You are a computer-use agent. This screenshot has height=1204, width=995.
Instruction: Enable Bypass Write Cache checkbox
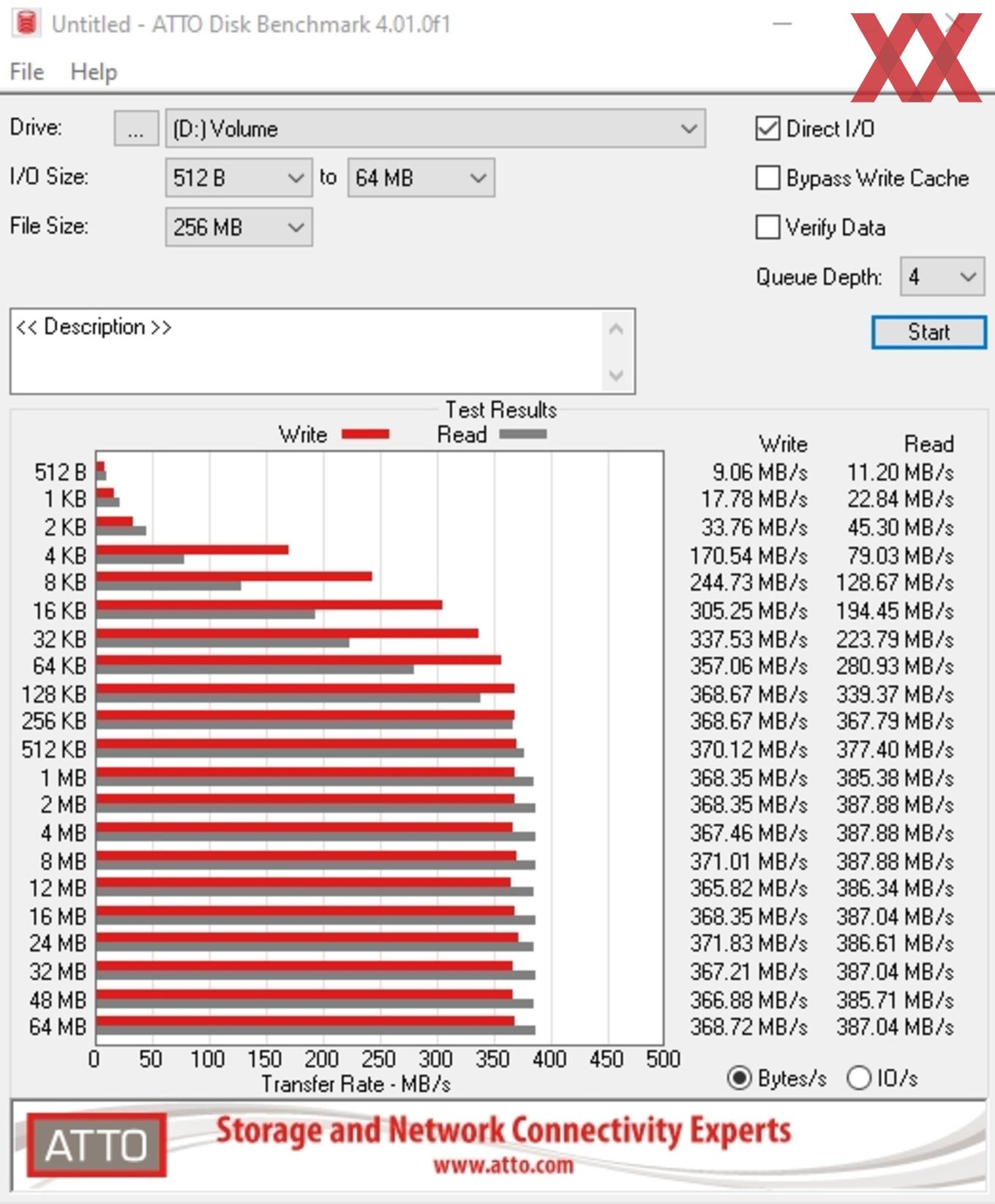coord(767,178)
